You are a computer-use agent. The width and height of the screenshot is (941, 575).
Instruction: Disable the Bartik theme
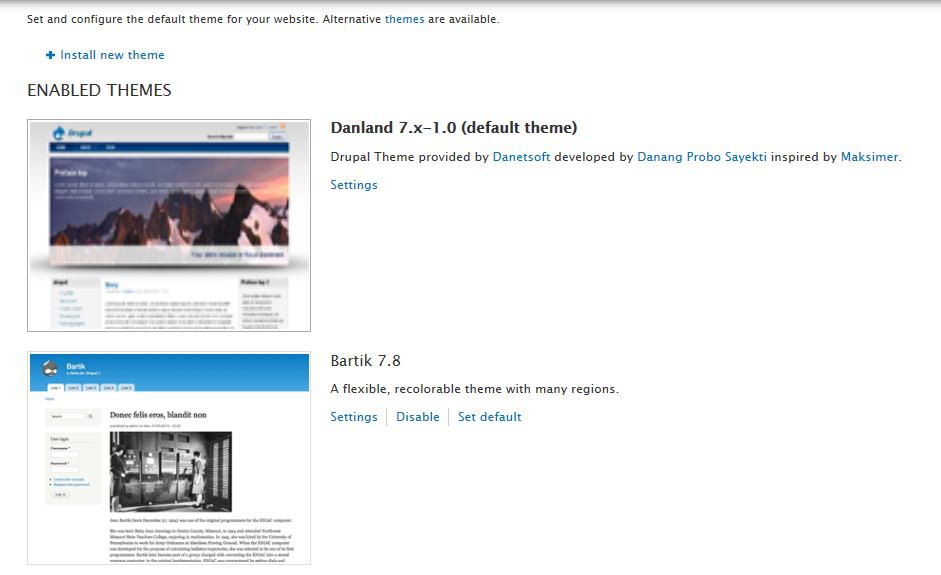pyautogui.click(x=418, y=417)
